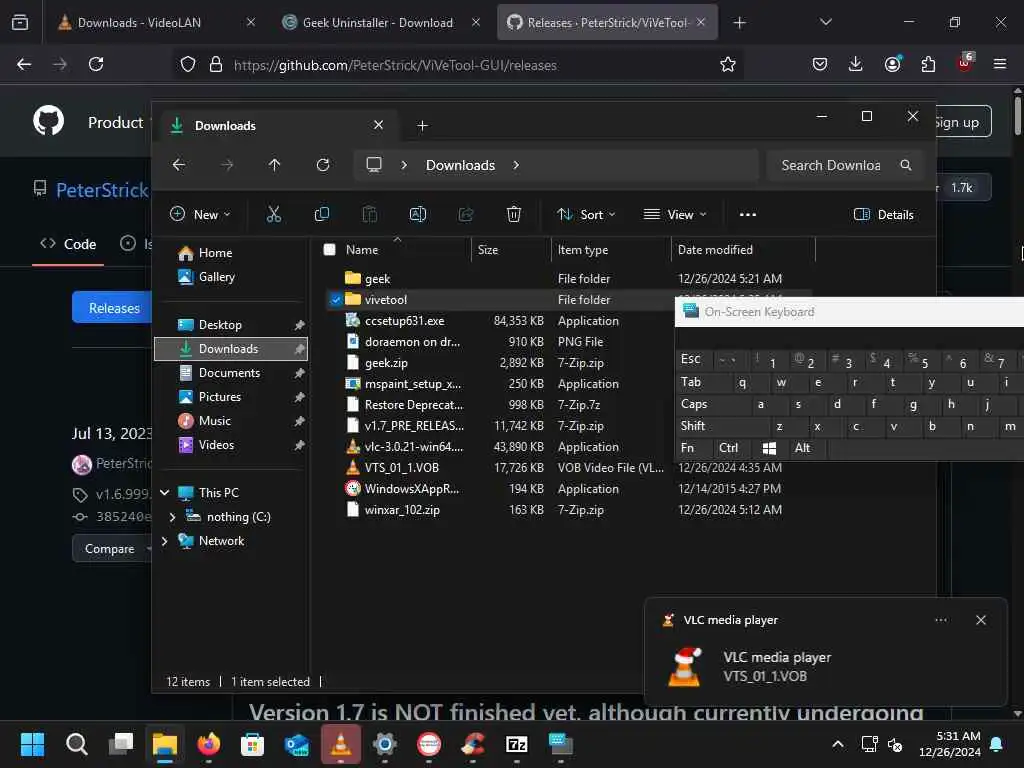Open the Product menu on GitHub
This screenshot has width=1024, height=768.
tap(116, 122)
